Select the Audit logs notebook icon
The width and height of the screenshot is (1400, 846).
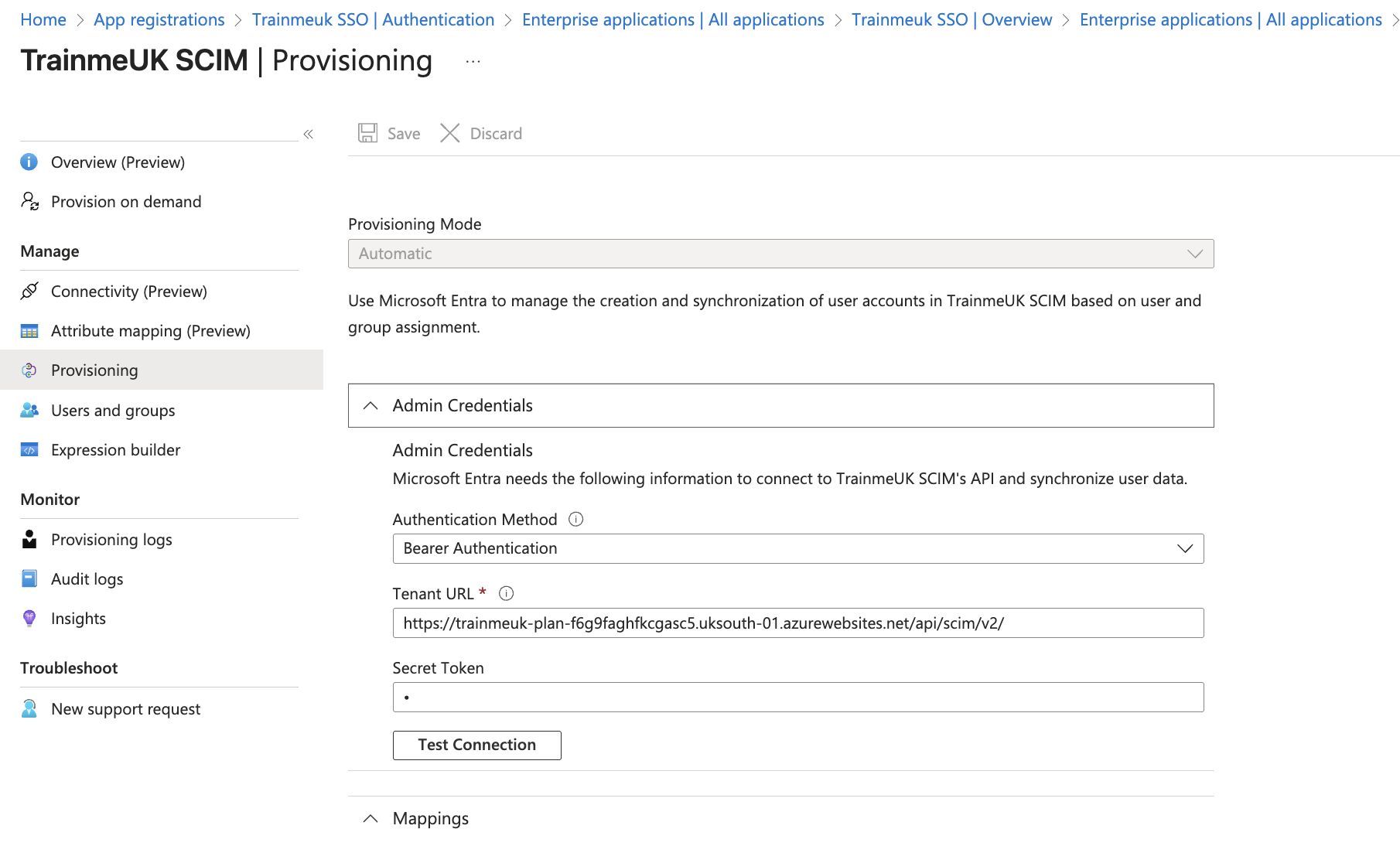point(29,578)
